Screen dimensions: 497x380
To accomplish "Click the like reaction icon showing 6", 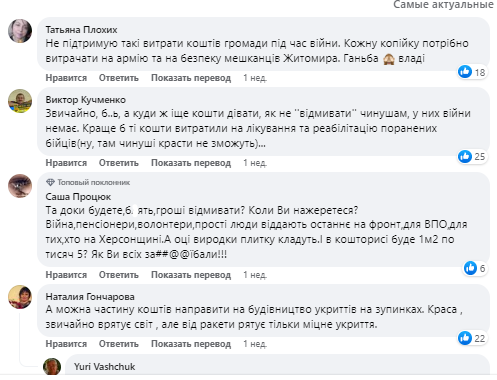I will coord(470,268).
